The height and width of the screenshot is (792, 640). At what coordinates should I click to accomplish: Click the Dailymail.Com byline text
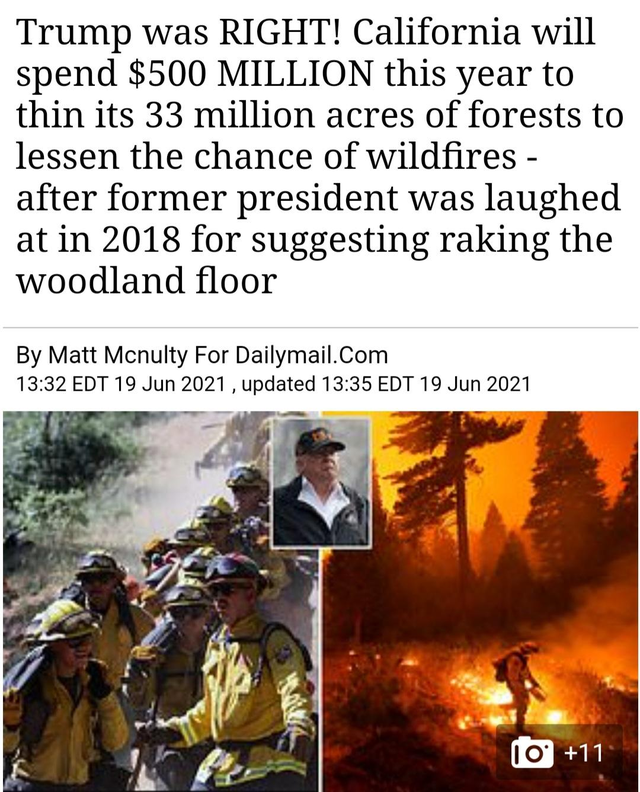coord(312,355)
